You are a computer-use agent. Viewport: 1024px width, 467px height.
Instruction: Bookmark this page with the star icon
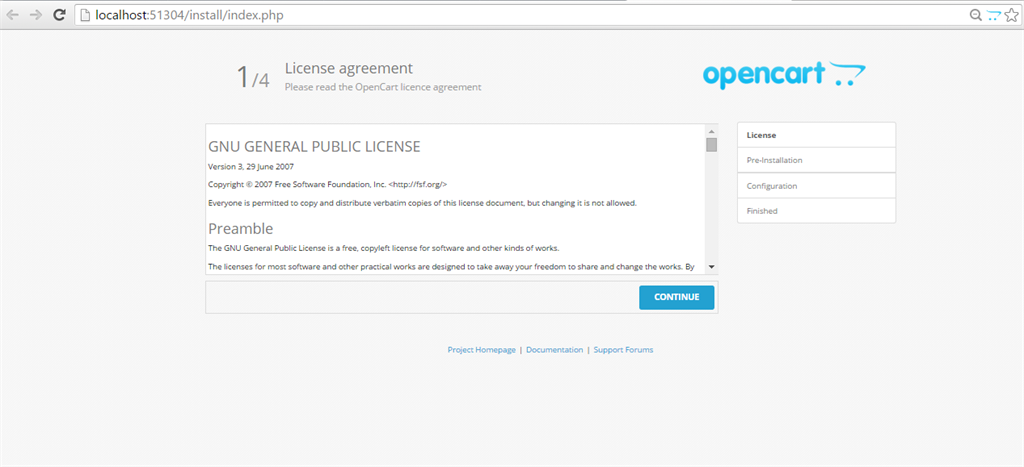point(1012,15)
